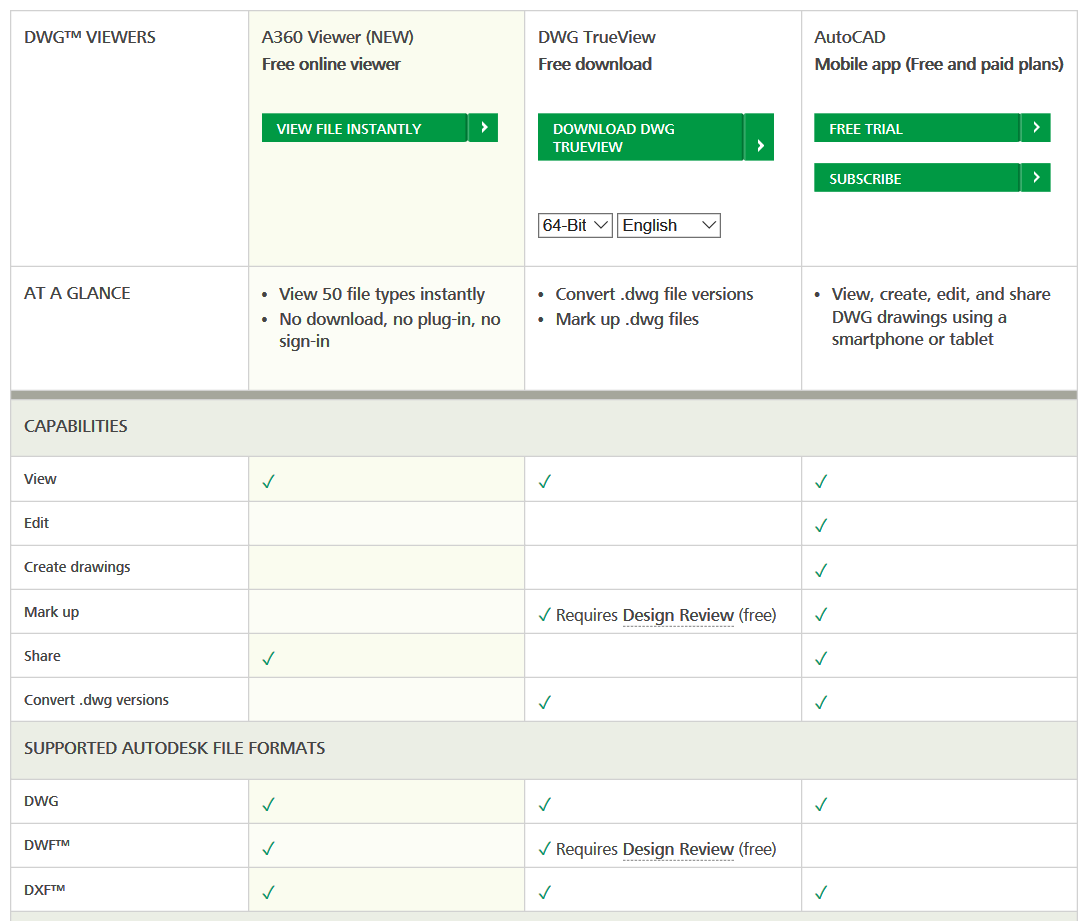1086x921 pixels.
Task: Click the DXF™ format row label
Action: pyautogui.click(x=45, y=889)
